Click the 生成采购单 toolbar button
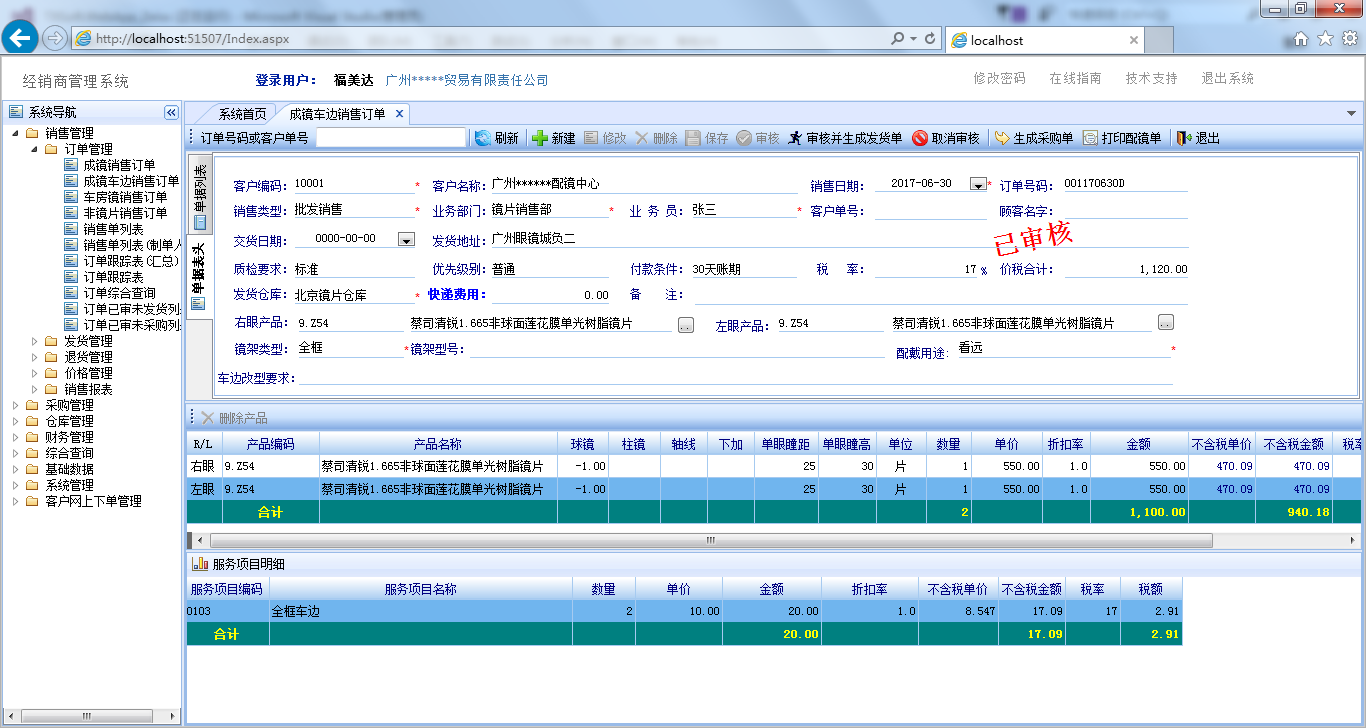The width and height of the screenshot is (1366, 728). tap(1034, 138)
